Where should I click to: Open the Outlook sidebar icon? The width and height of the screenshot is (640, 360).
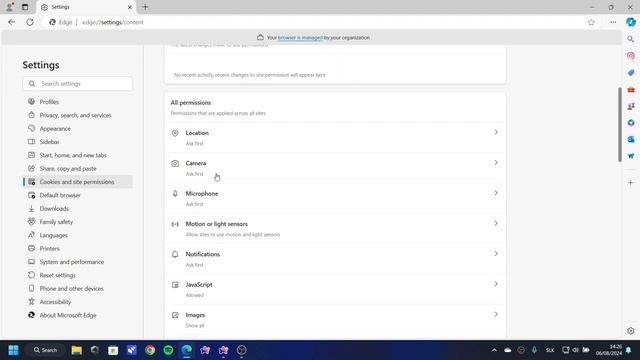tap(631, 140)
